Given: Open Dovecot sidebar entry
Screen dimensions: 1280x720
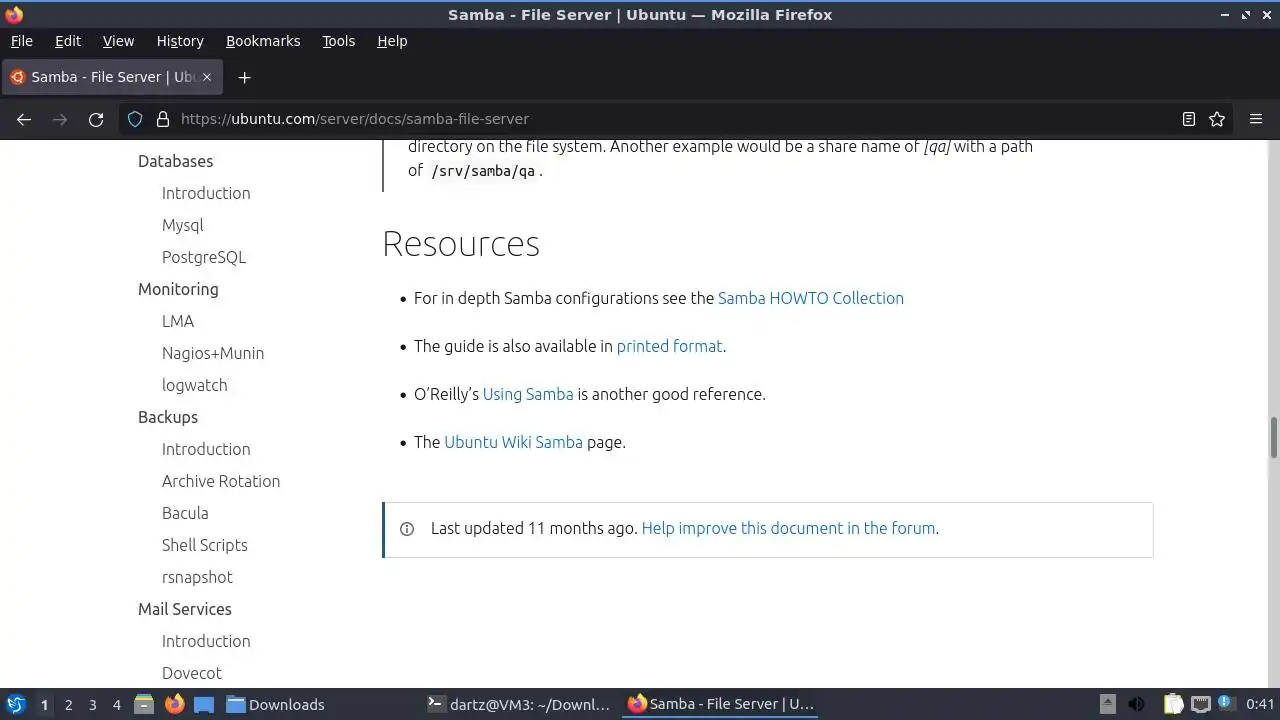Looking at the screenshot, I should [192, 673].
